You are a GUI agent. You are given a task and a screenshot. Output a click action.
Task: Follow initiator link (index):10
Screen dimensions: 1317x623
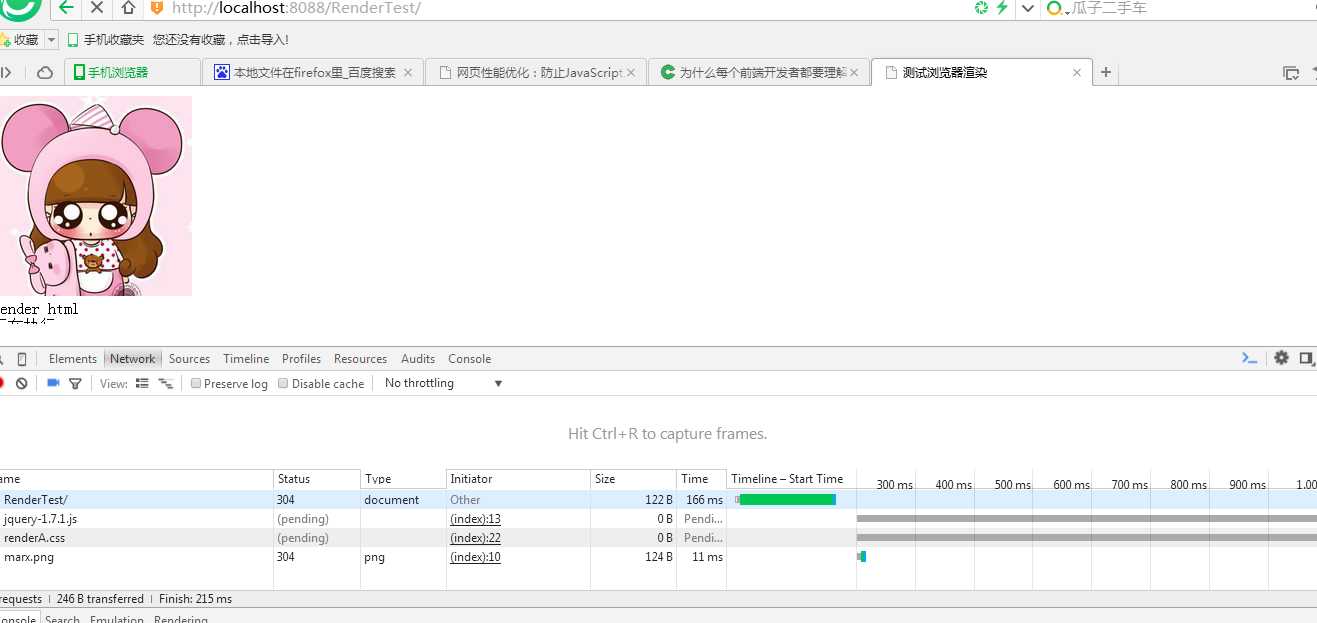475,557
